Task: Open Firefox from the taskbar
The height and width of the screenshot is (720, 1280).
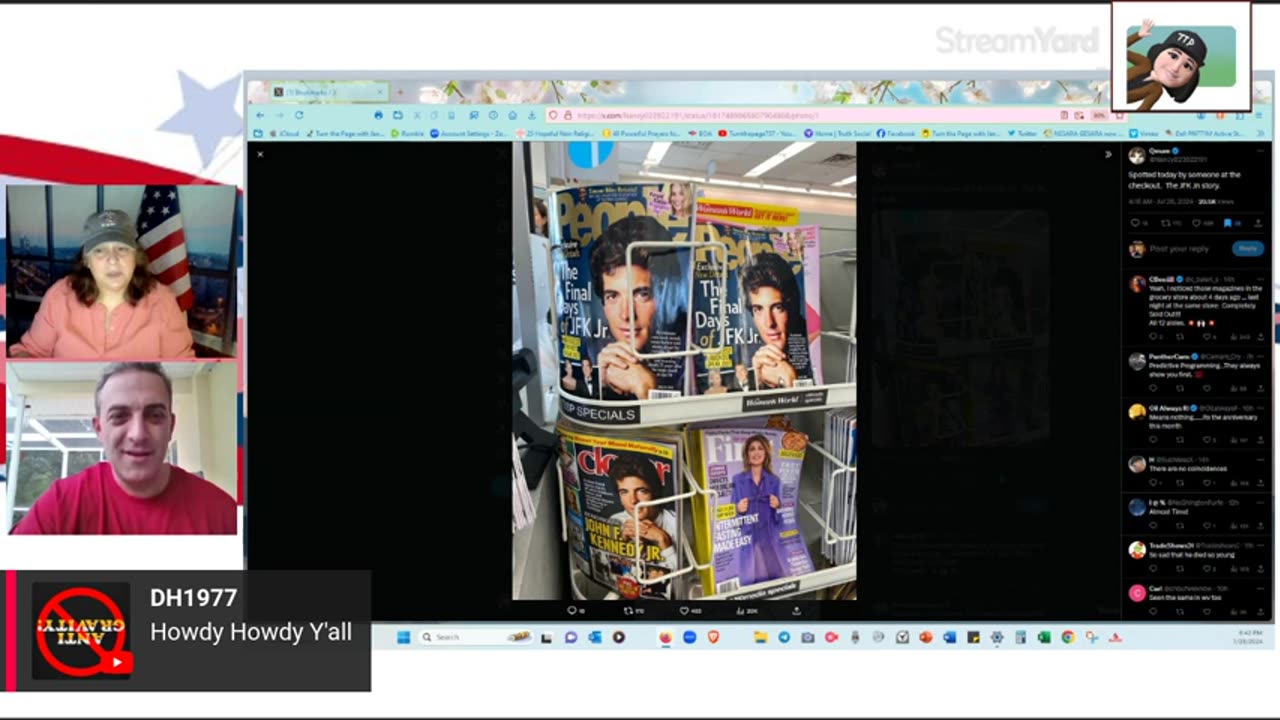Action: coord(665,637)
